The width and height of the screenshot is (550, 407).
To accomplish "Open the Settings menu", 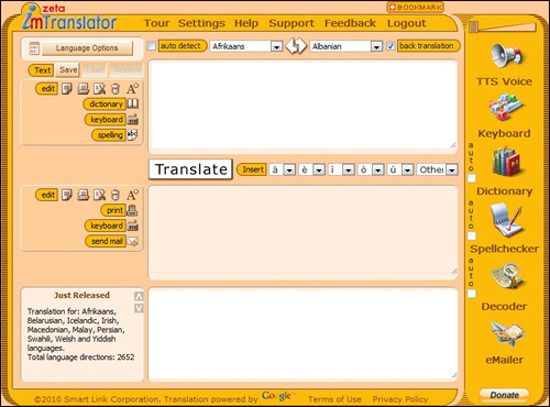I will 202,23.
